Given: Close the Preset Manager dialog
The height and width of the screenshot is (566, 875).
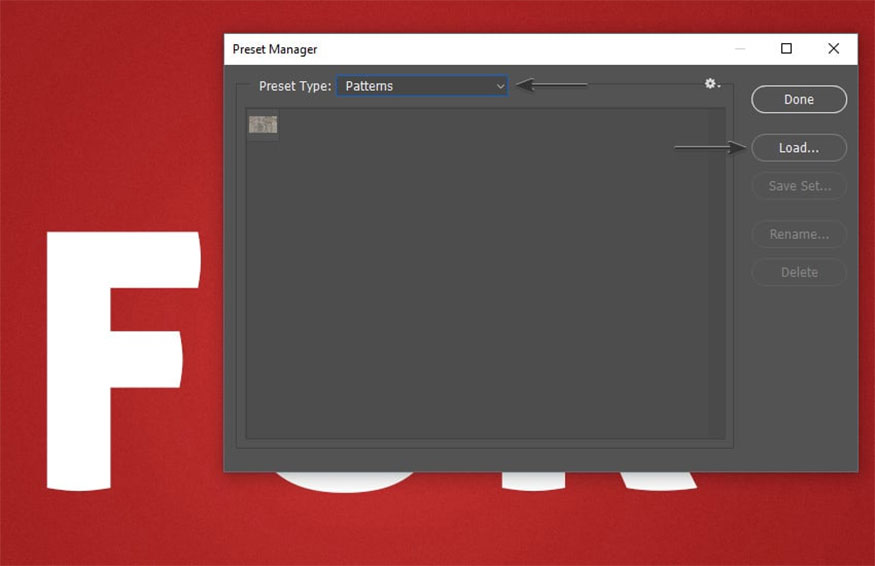Looking at the screenshot, I should pos(833,49).
